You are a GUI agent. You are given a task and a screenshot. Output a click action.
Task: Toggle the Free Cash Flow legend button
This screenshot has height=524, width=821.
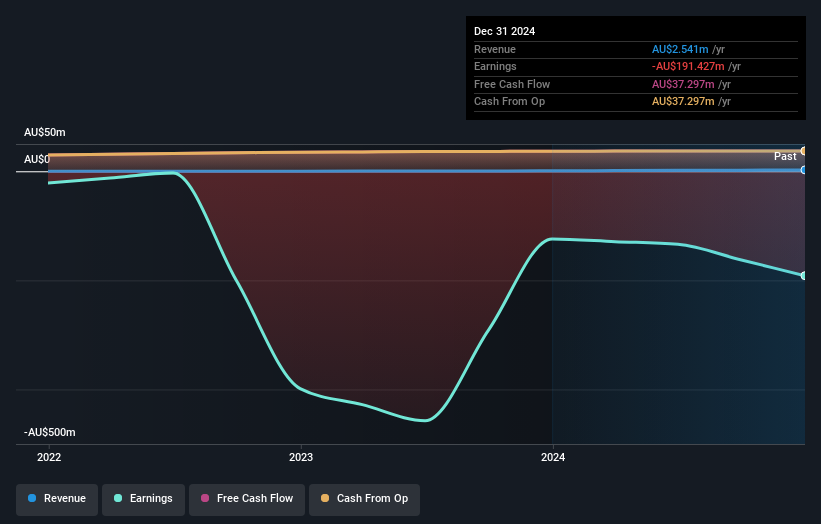247,499
